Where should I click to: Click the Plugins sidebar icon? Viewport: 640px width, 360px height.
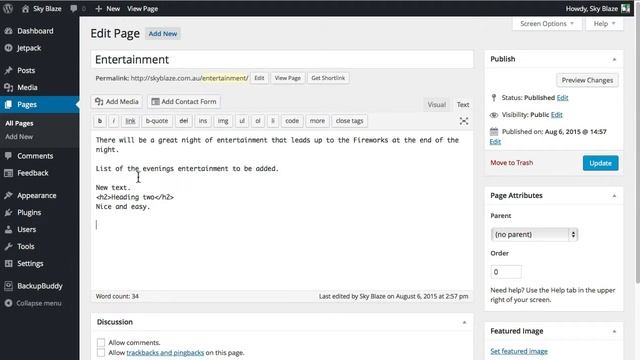(9, 213)
